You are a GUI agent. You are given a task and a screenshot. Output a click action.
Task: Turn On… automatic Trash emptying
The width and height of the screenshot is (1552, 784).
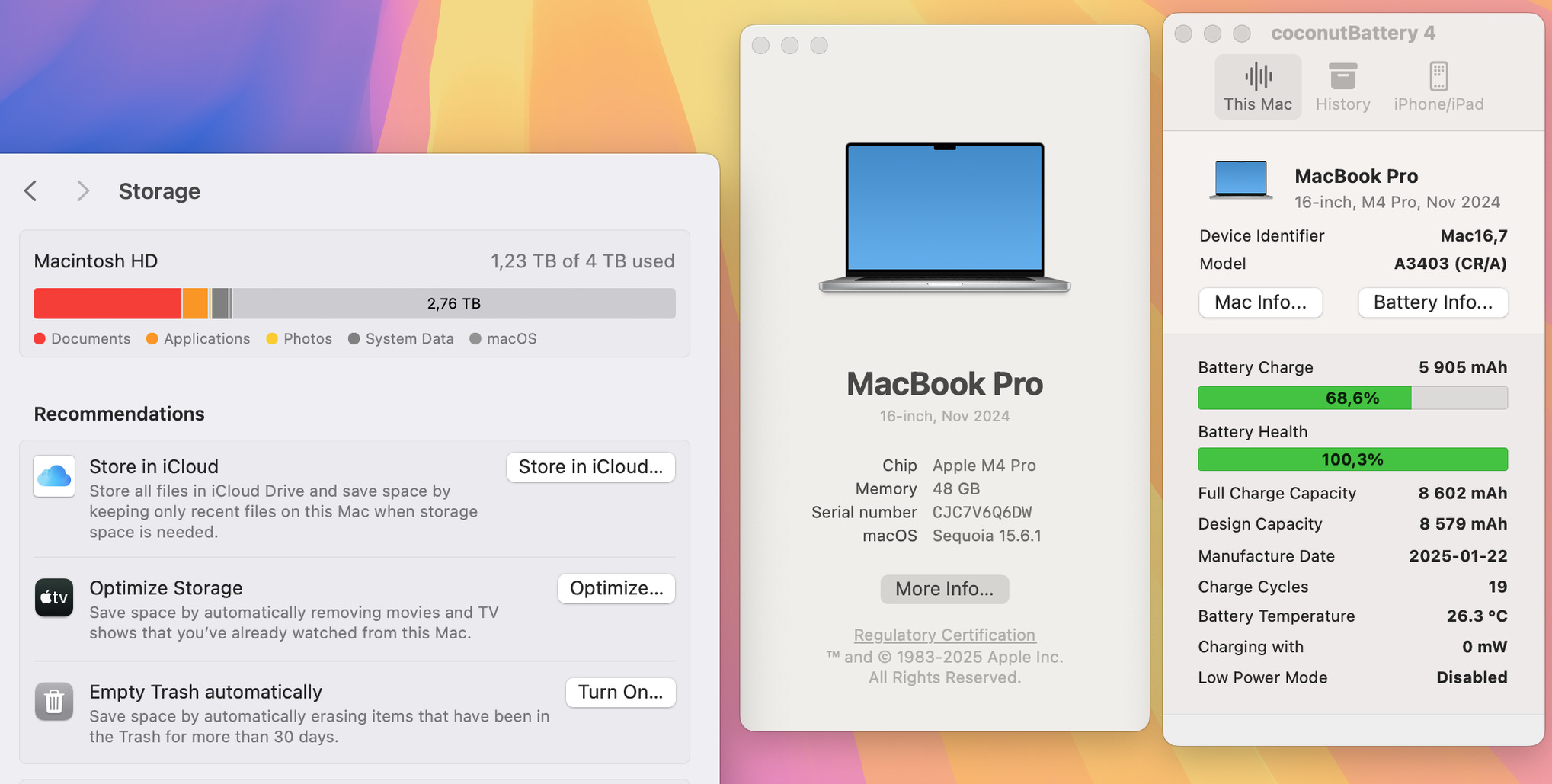[x=620, y=692]
